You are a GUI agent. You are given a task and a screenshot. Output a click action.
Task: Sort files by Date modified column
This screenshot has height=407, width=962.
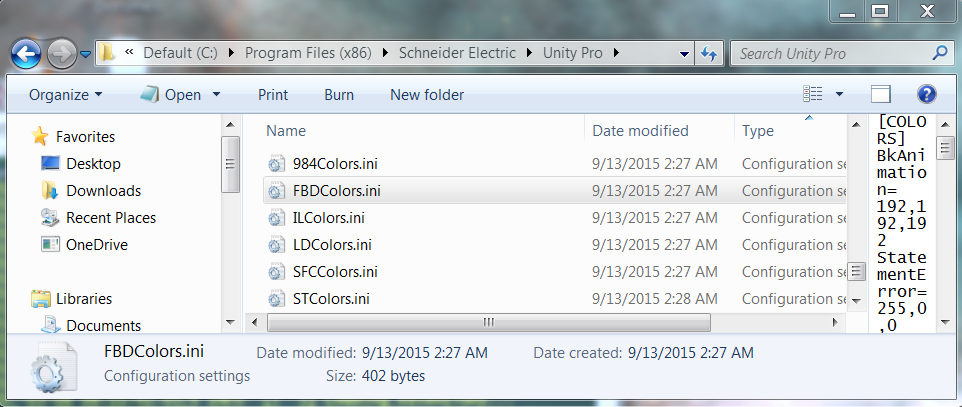tap(640, 131)
